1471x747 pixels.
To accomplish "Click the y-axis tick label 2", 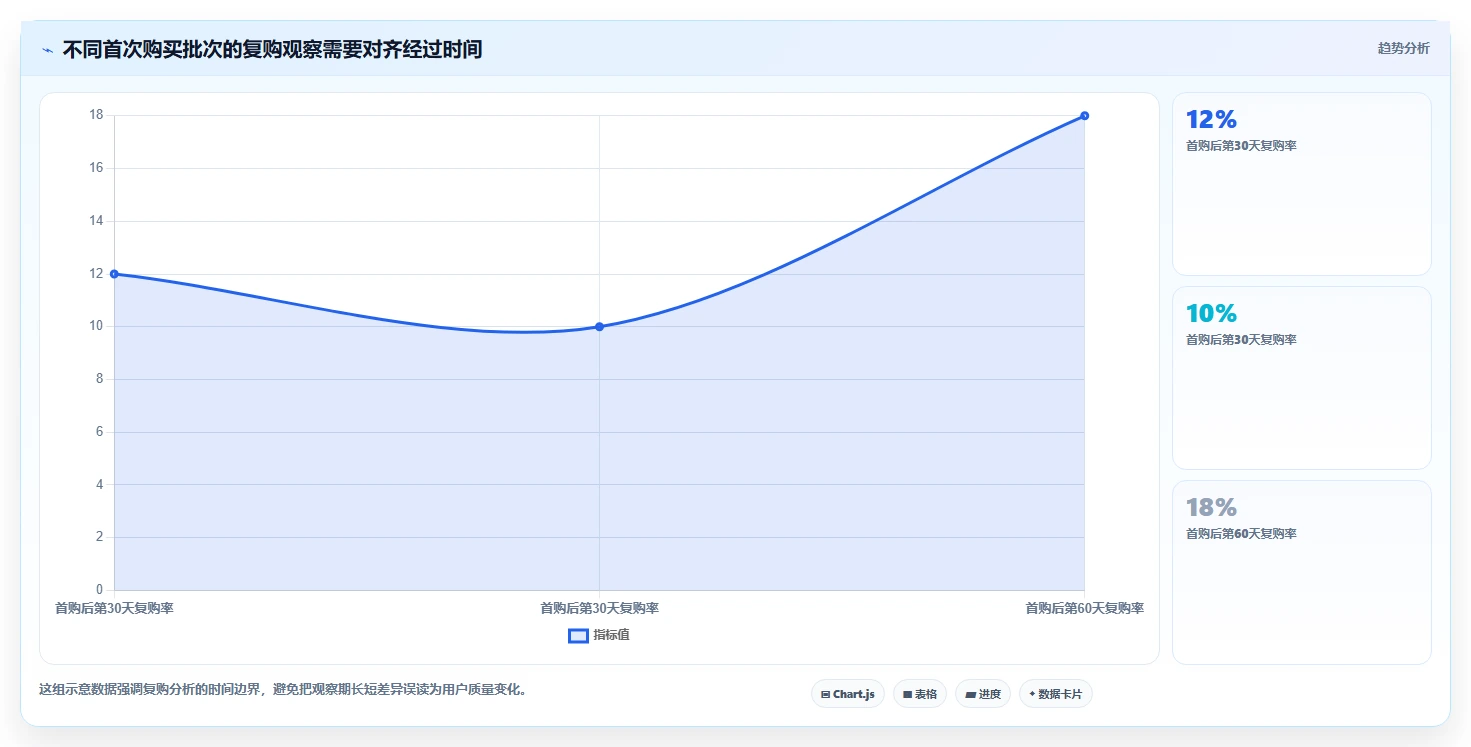I will point(100,537).
